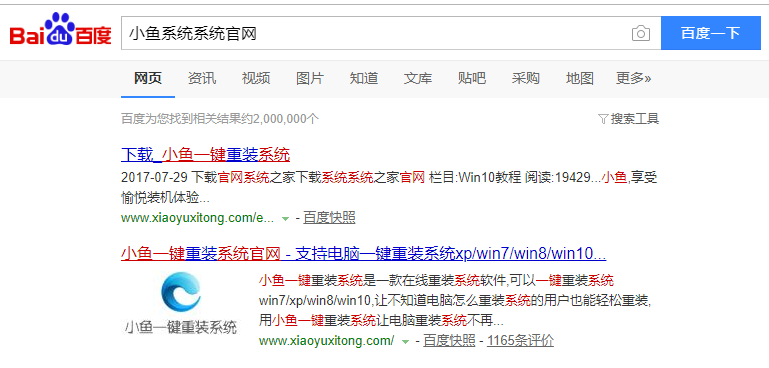Go to the 图片 tab
The width and height of the screenshot is (769, 368).
tap(310, 78)
